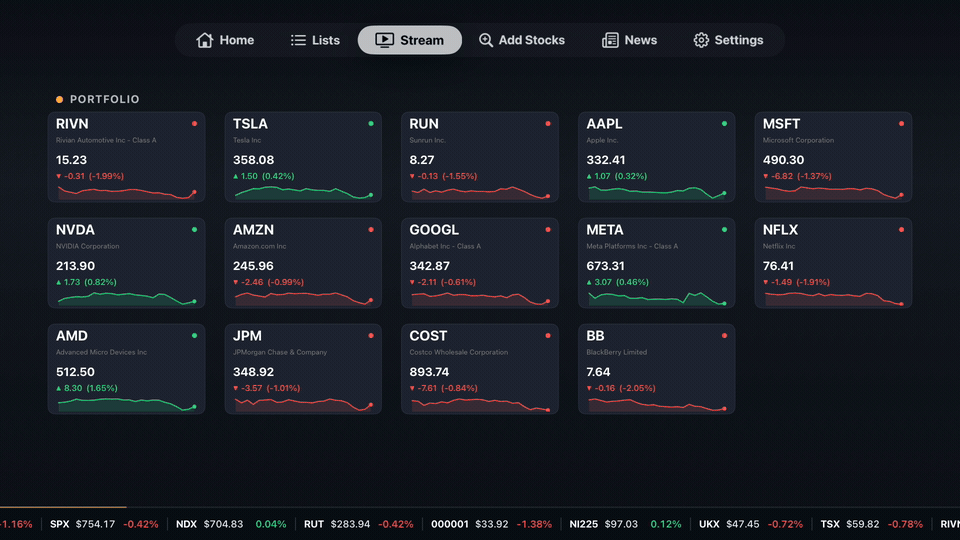
Task: Click the red status dot on RIVN
Action: 194,124
